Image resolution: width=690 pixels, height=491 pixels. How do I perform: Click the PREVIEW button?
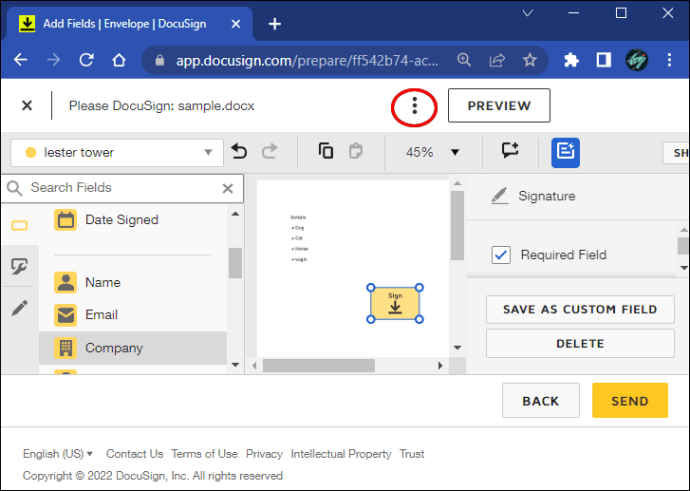click(499, 106)
